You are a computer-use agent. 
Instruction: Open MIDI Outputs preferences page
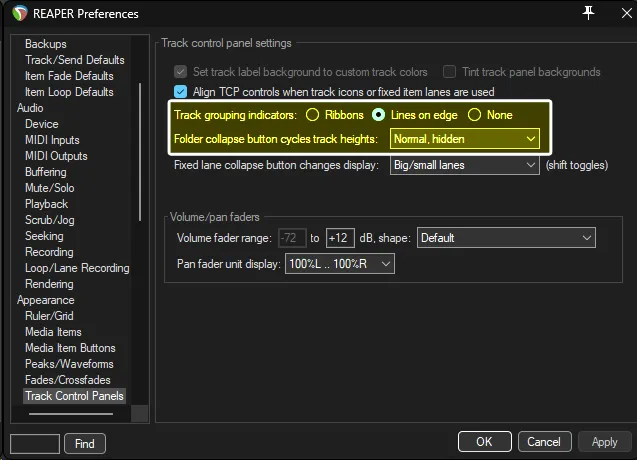(x=56, y=156)
